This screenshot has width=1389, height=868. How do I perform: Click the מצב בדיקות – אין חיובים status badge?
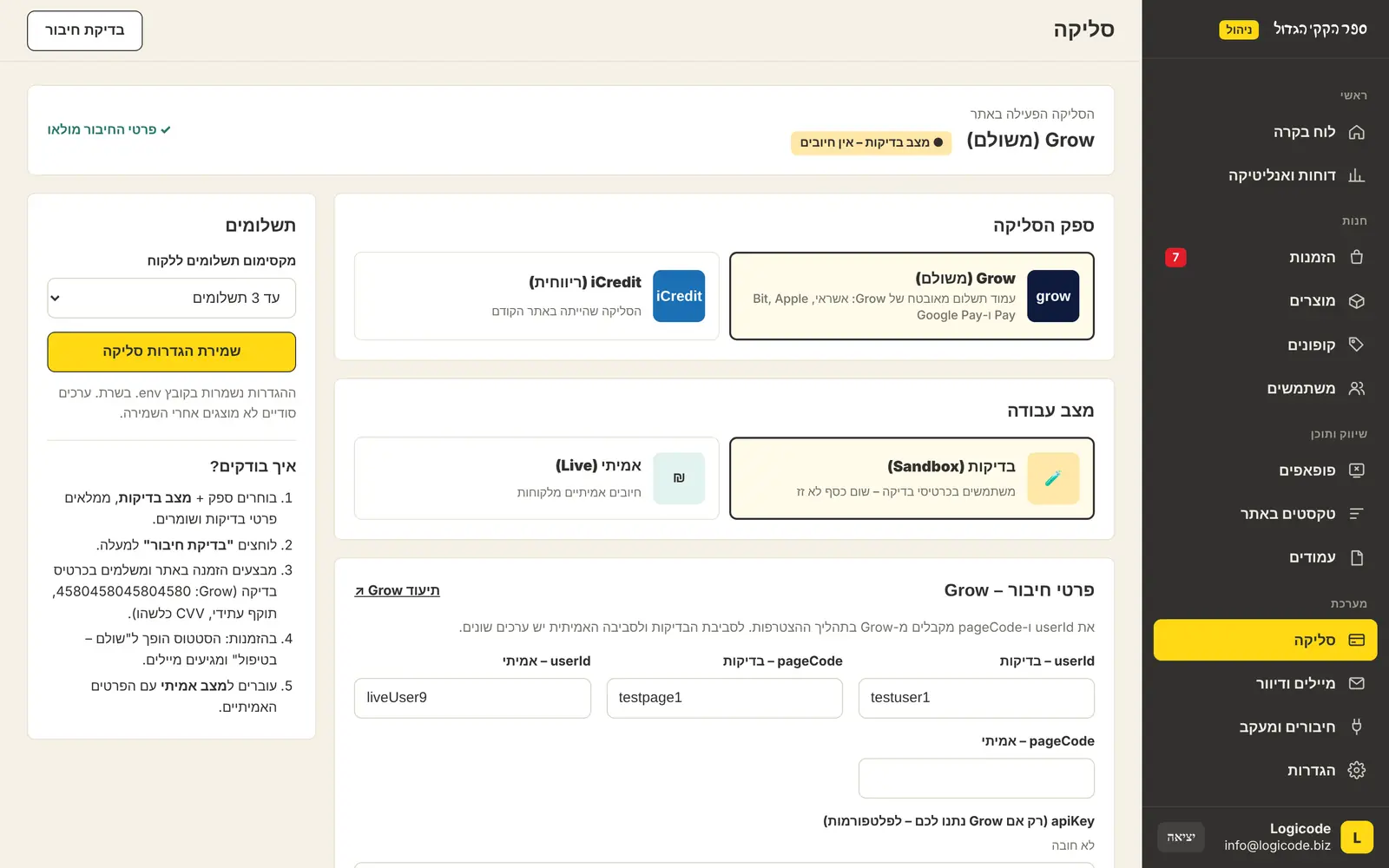point(872,142)
